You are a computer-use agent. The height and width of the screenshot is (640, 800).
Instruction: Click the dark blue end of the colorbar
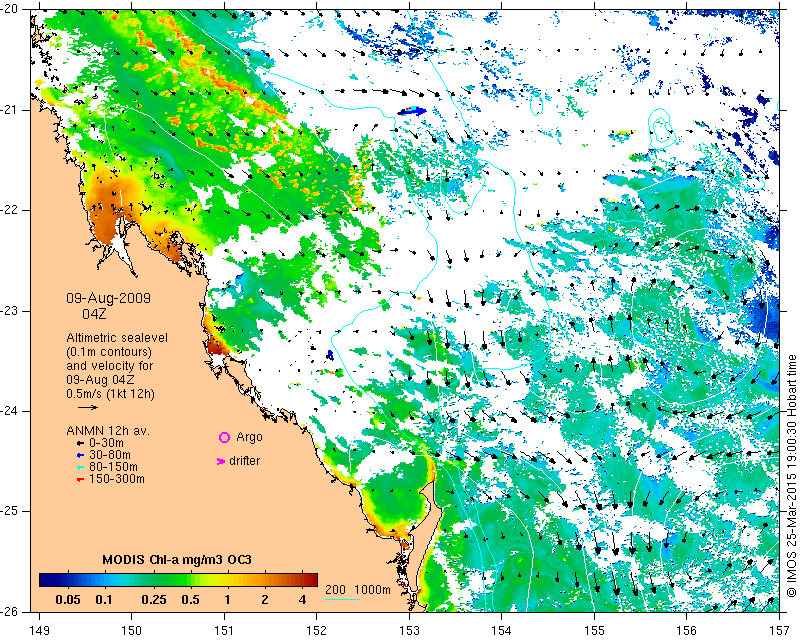(46, 580)
